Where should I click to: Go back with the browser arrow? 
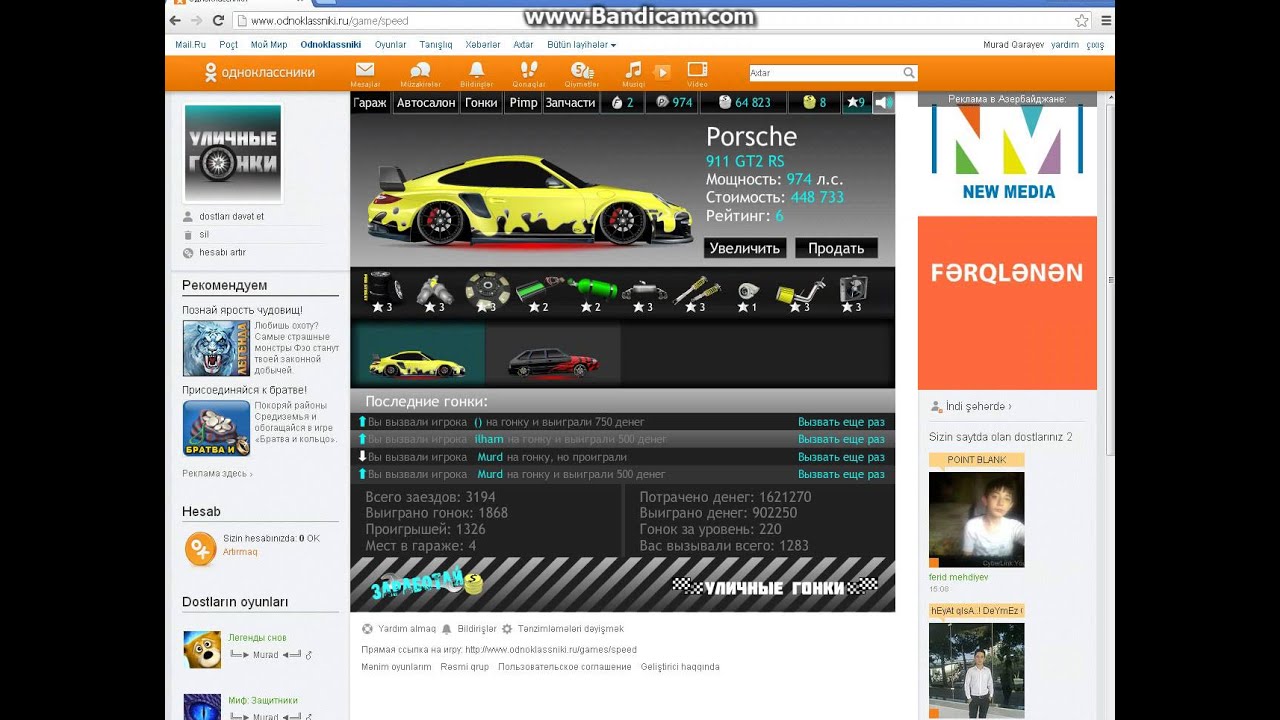tap(176, 20)
